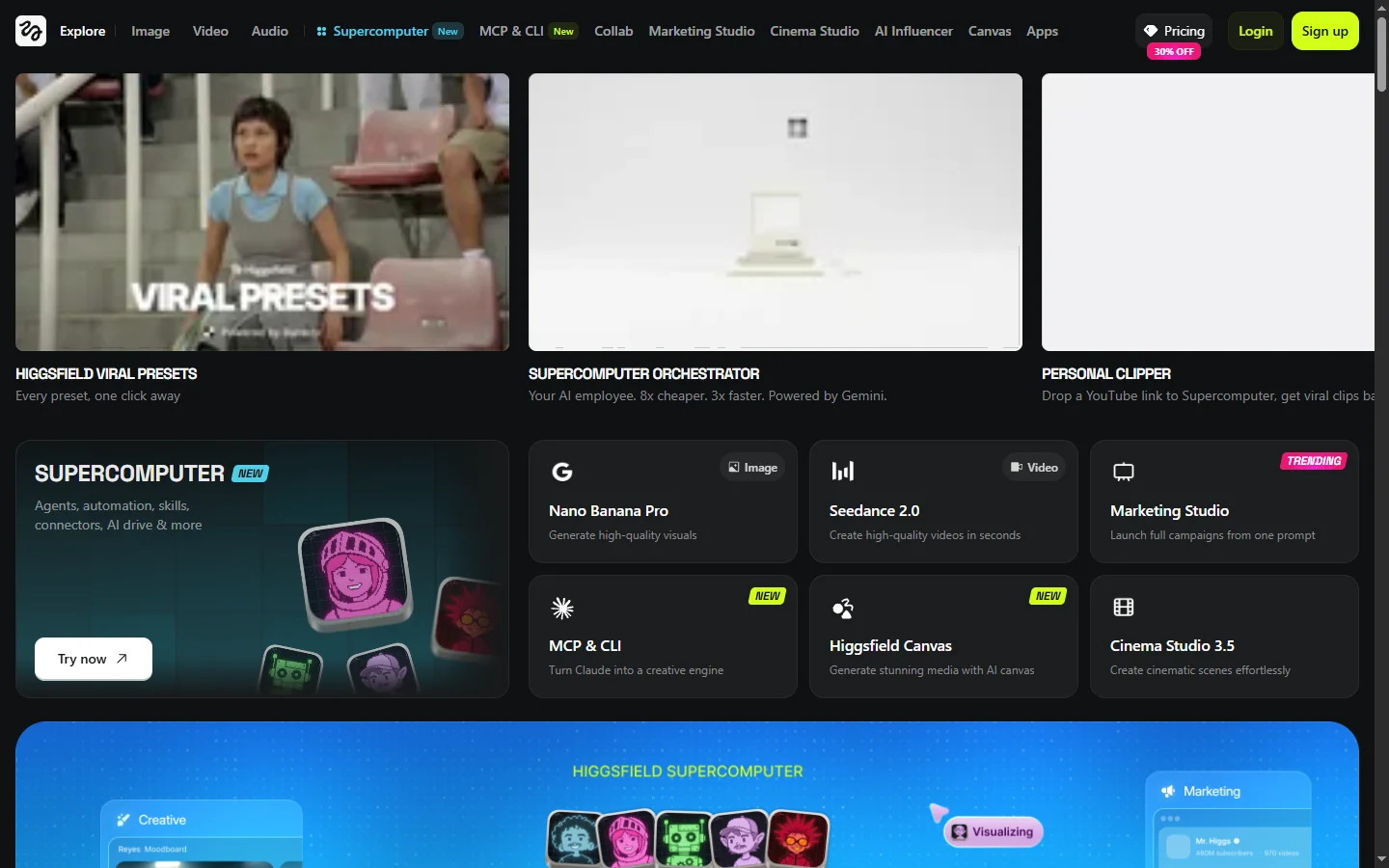
Task: Open the Cinema Studio 3.5 title link
Action: tap(1172, 646)
